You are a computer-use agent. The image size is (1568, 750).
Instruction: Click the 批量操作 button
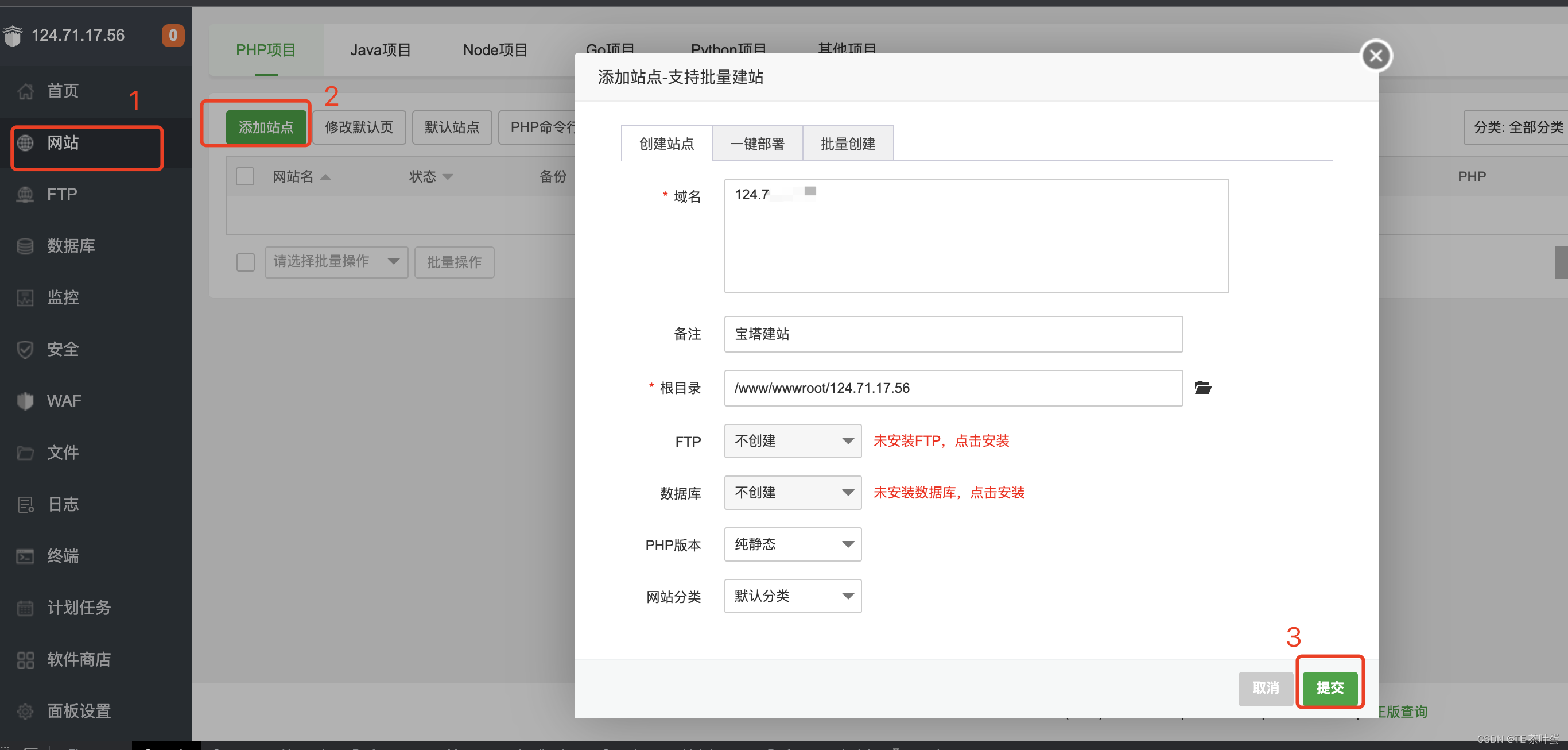coord(454,262)
